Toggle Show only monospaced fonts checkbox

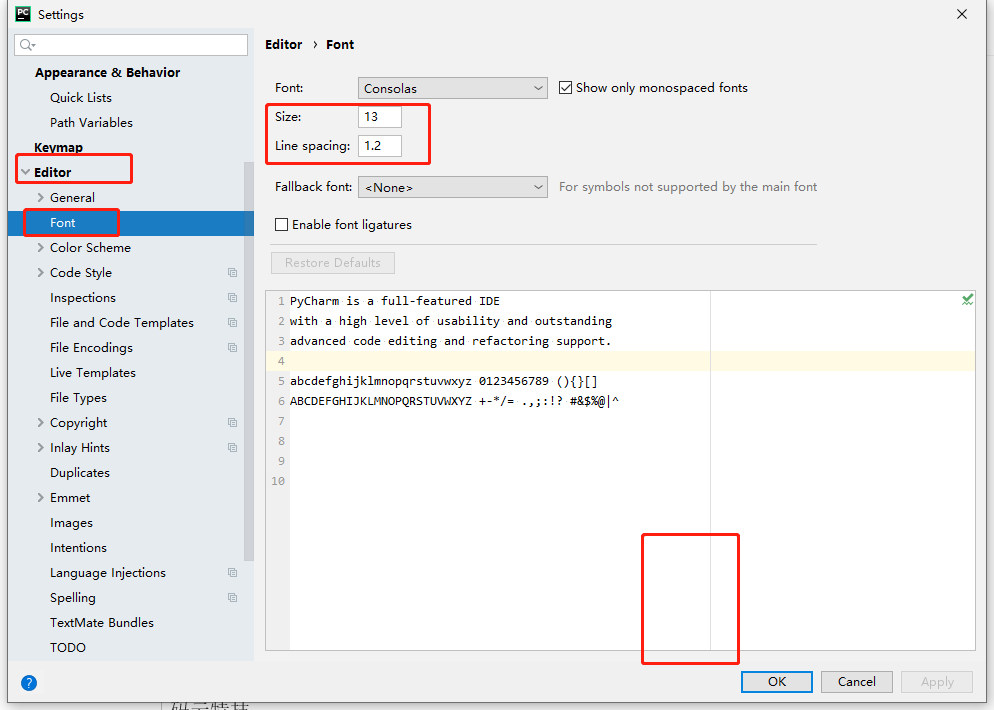[x=565, y=87]
